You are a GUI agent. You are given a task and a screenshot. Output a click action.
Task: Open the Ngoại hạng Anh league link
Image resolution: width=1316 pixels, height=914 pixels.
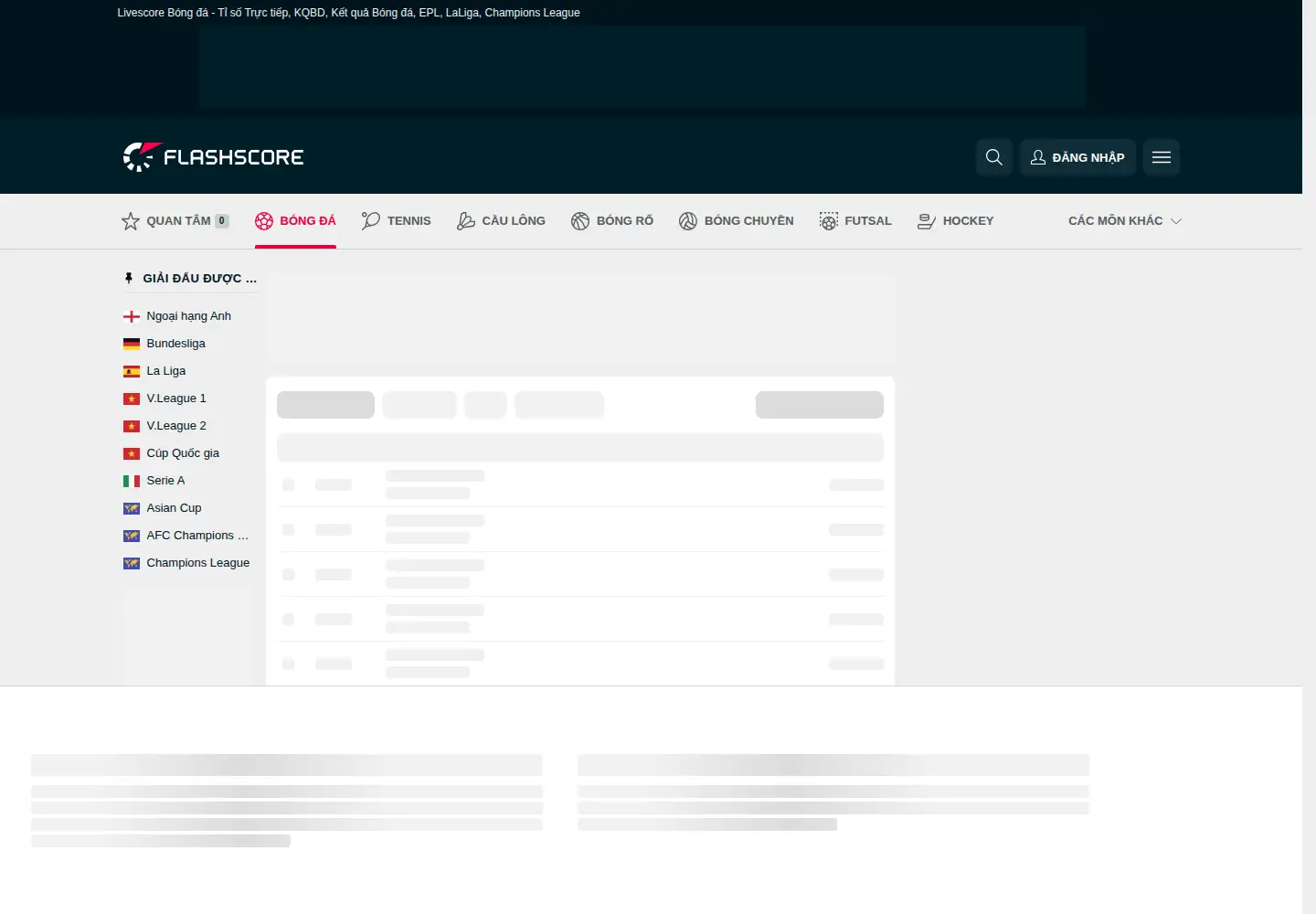pos(189,316)
